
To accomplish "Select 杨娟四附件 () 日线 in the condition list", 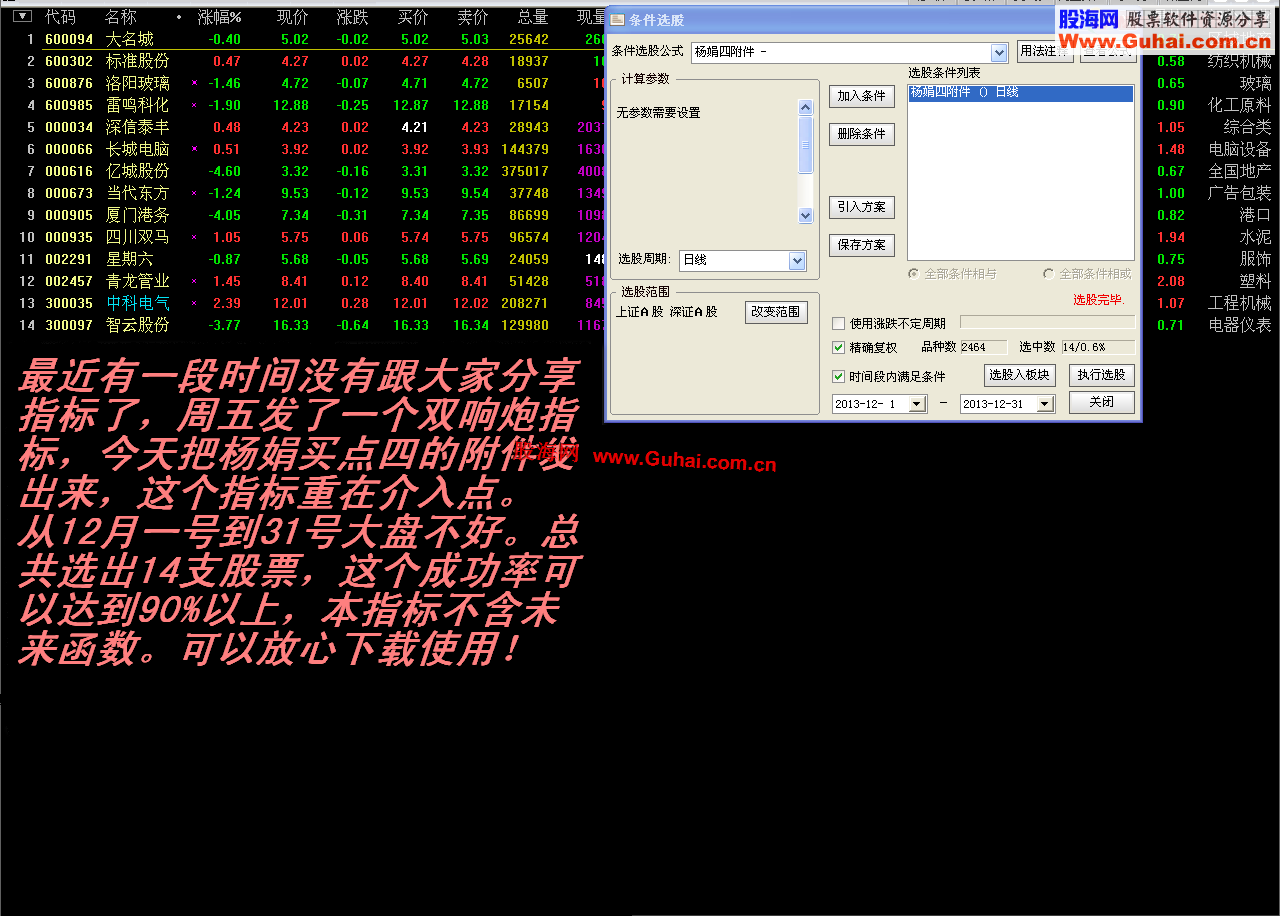I will [x=1021, y=93].
